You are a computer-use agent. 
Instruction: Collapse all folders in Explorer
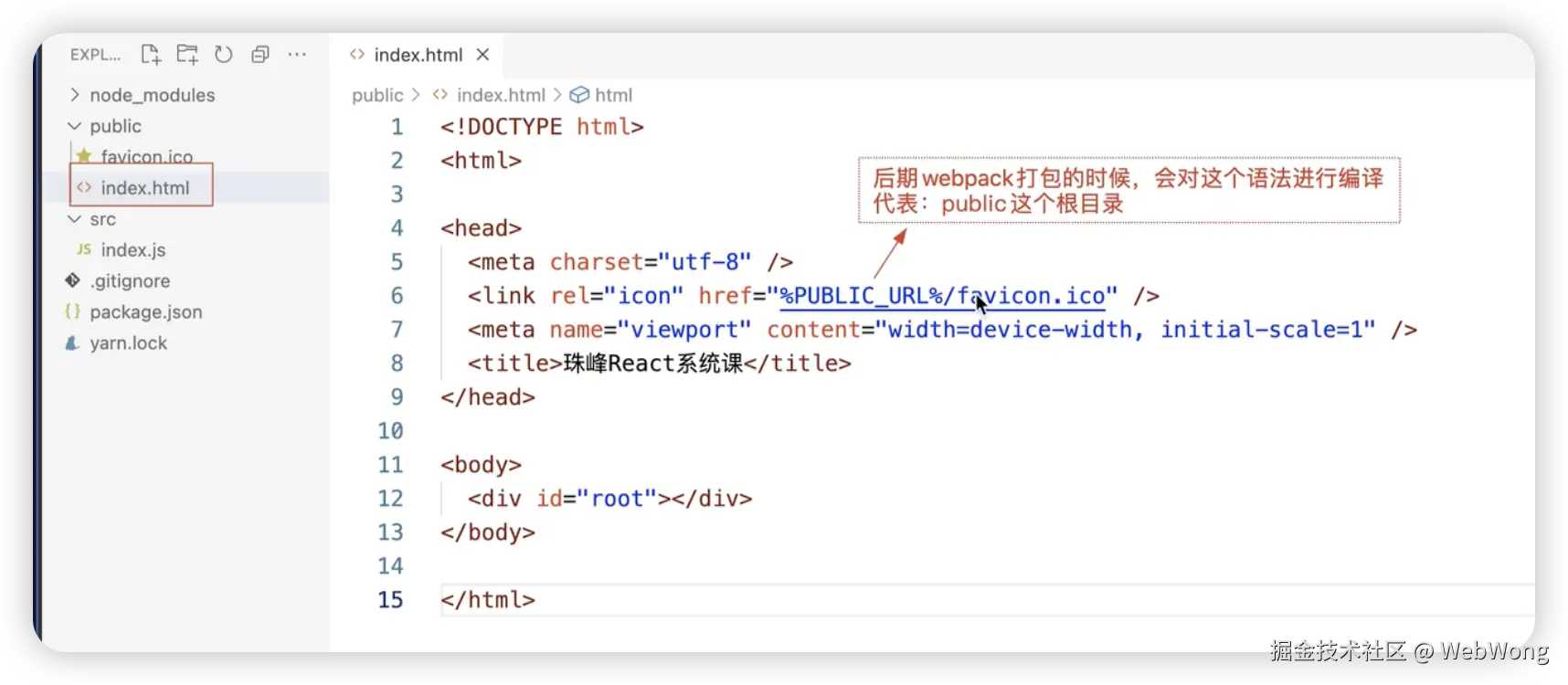tap(260, 55)
